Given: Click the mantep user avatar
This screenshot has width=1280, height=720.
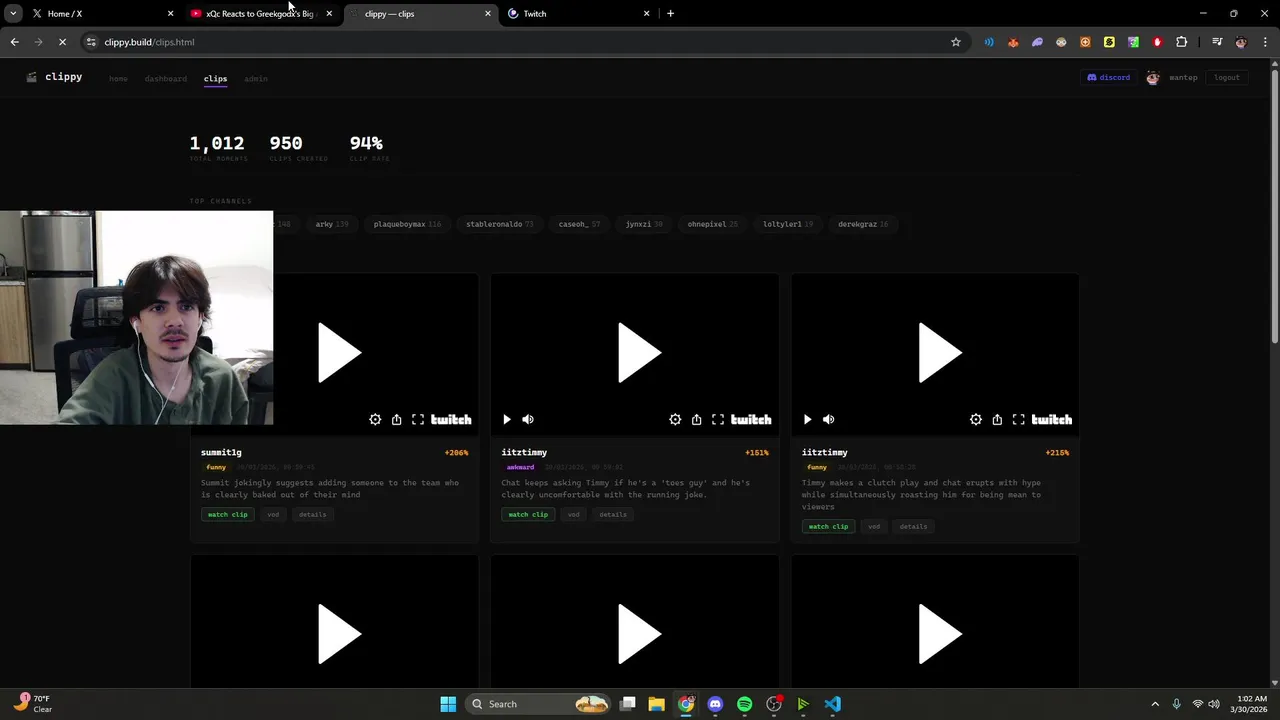Looking at the screenshot, I should point(1153,78).
